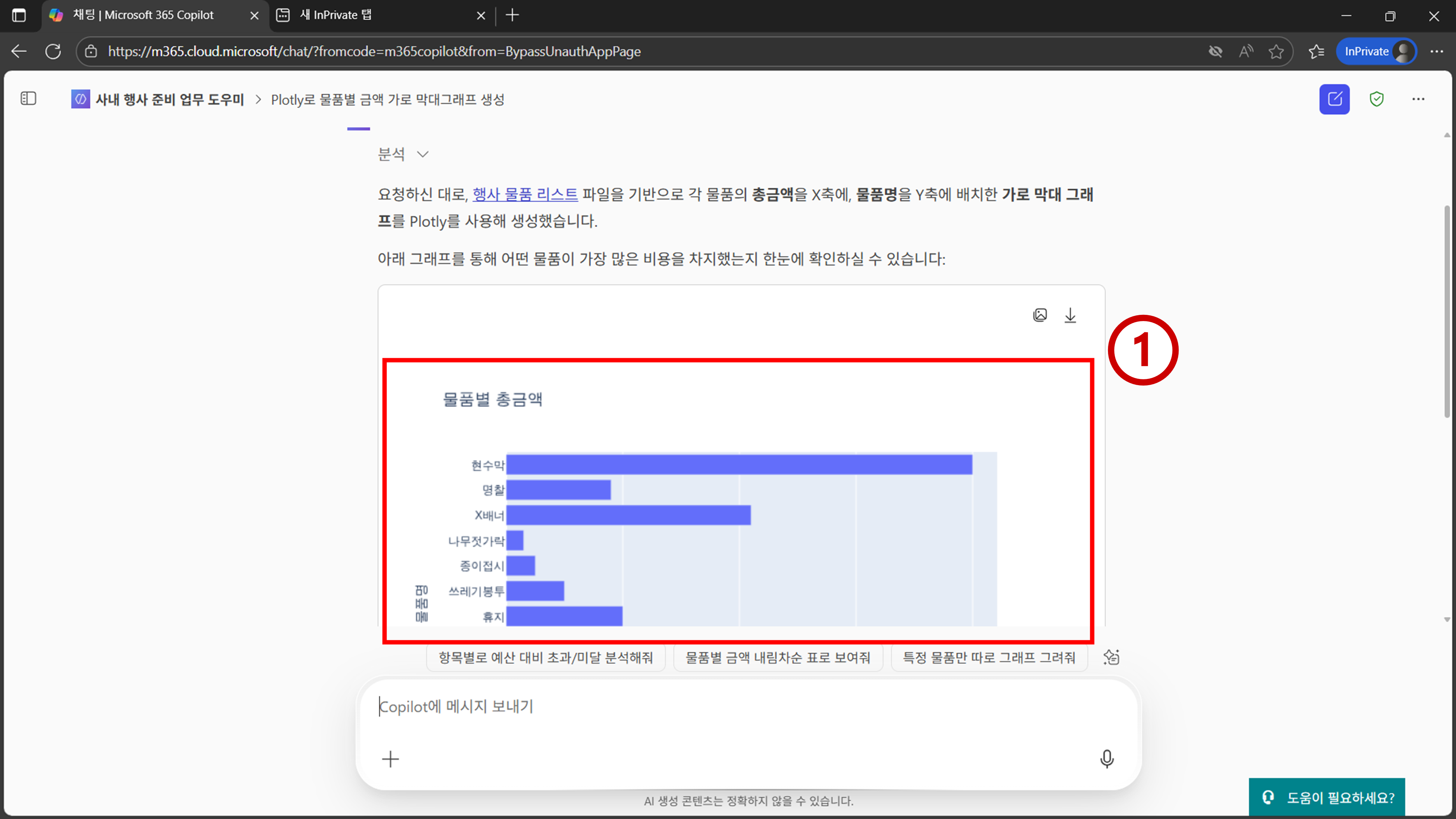Open the 행사 물품 리스트 file link
This screenshot has height=819, width=1456.
point(525,194)
